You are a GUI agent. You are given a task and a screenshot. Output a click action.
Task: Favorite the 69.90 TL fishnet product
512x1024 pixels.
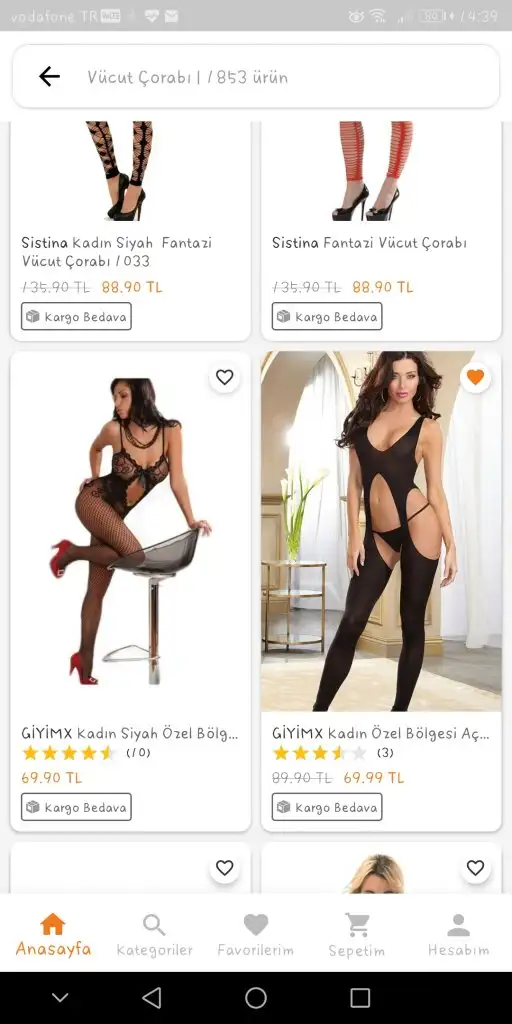pos(225,377)
